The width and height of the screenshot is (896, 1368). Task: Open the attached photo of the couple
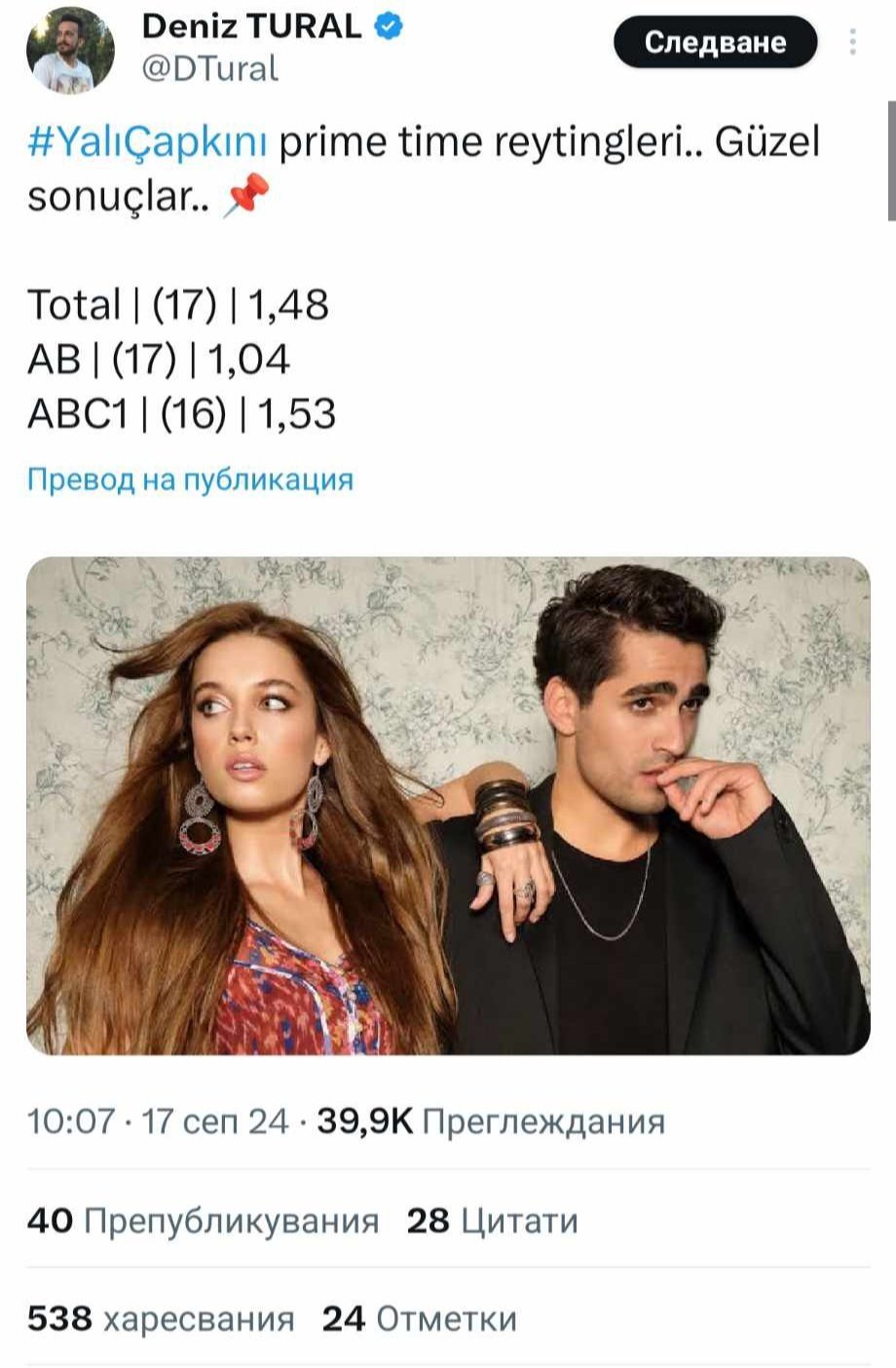coord(448,806)
